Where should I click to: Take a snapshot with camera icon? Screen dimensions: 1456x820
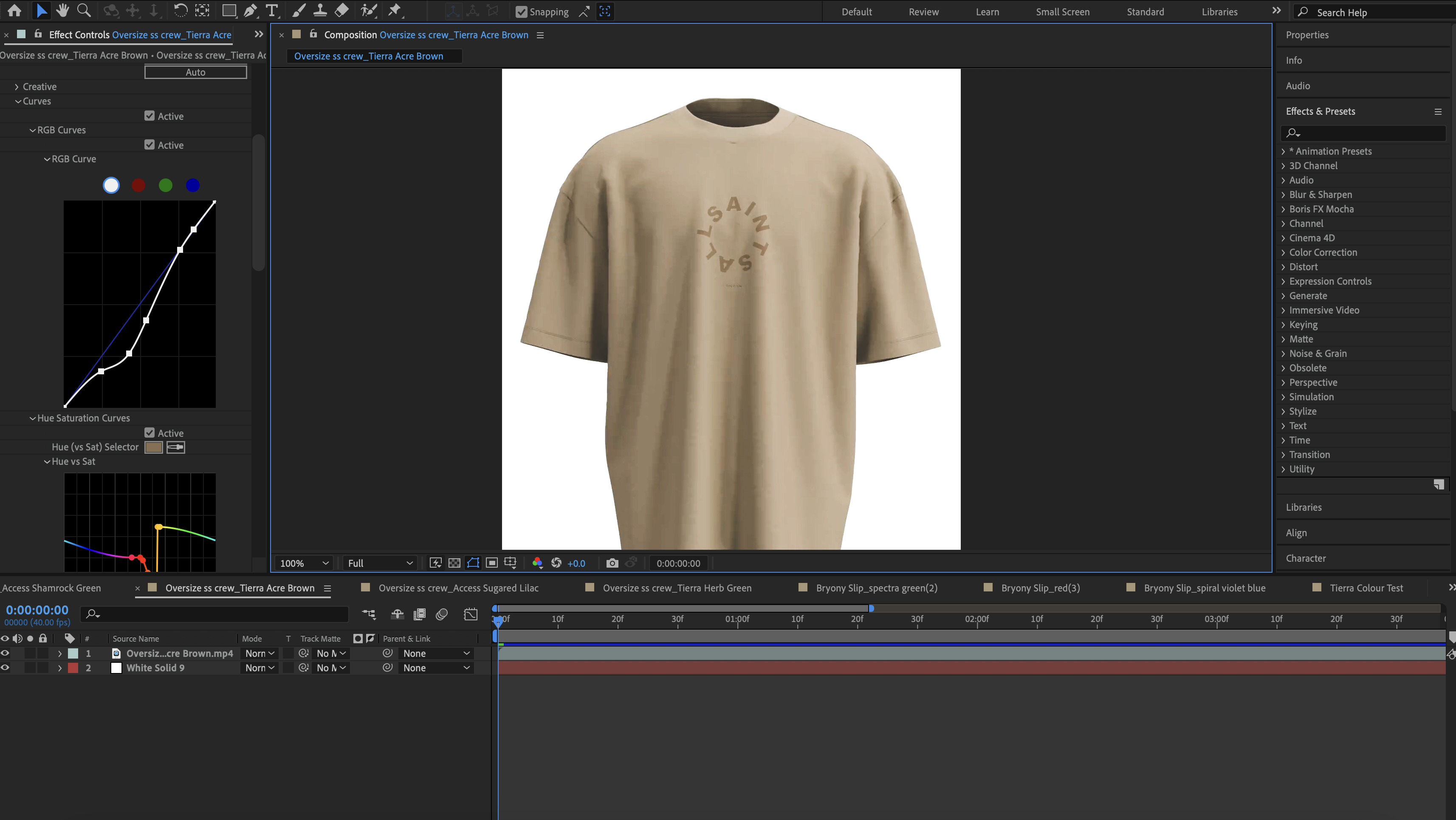(x=612, y=563)
